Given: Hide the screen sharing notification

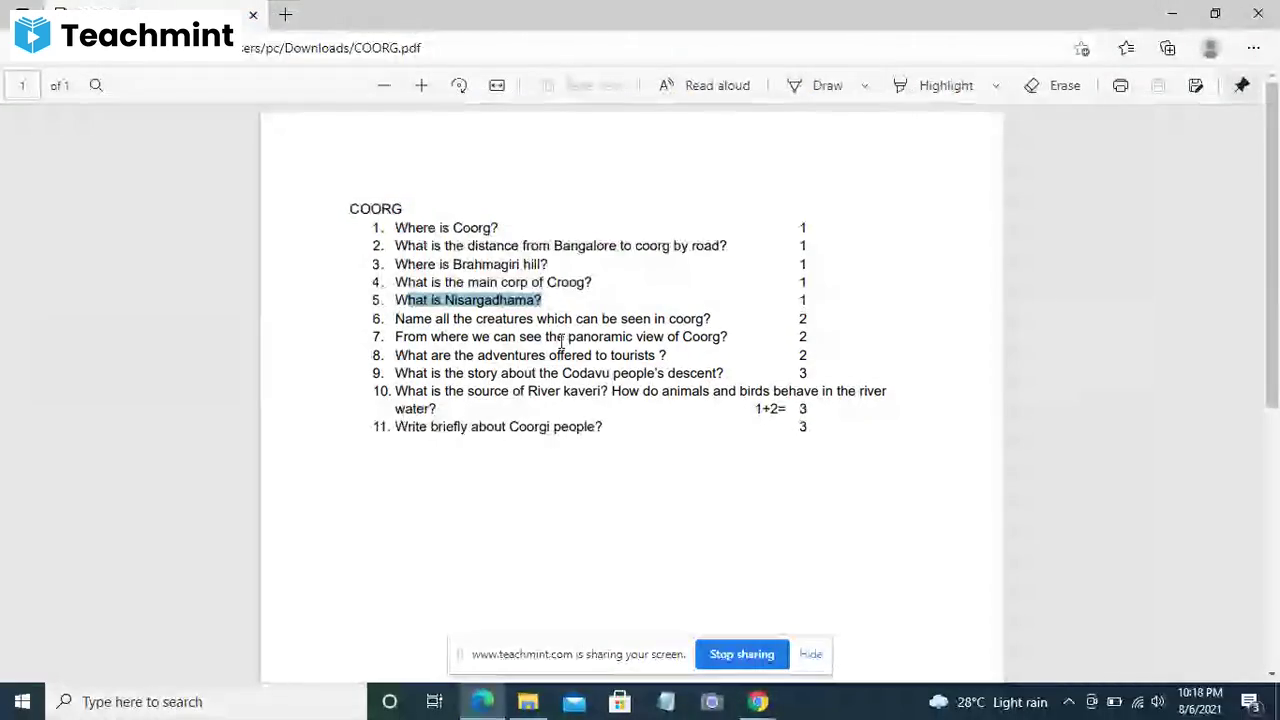Looking at the screenshot, I should pos(811,654).
